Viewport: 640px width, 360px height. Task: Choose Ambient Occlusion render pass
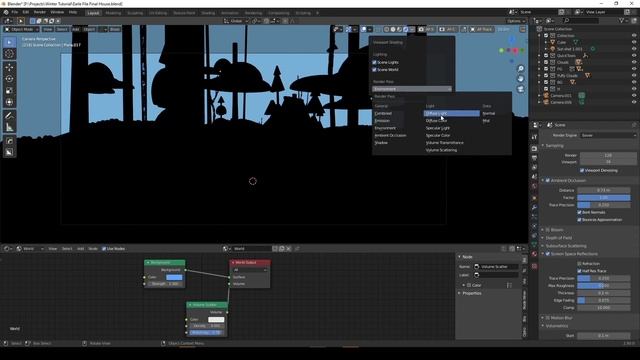[x=390, y=136]
